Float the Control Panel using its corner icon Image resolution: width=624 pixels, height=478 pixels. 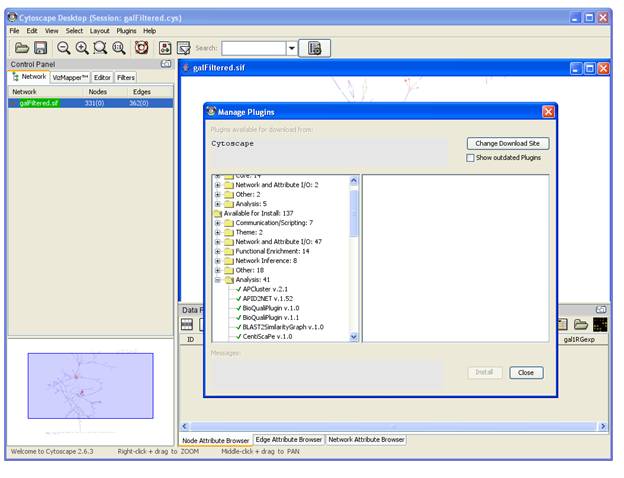coord(166,64)
